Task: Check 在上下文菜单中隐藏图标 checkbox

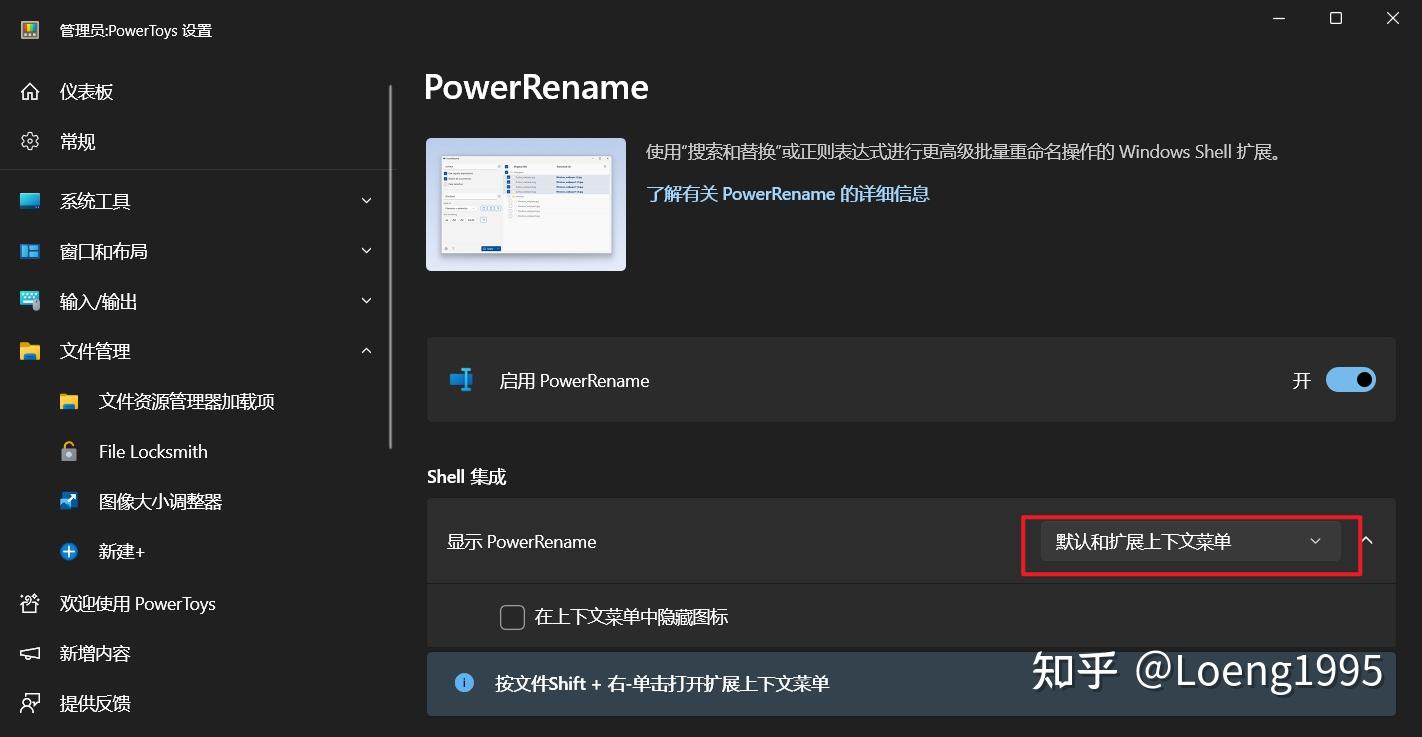Action: click(512, 617)
